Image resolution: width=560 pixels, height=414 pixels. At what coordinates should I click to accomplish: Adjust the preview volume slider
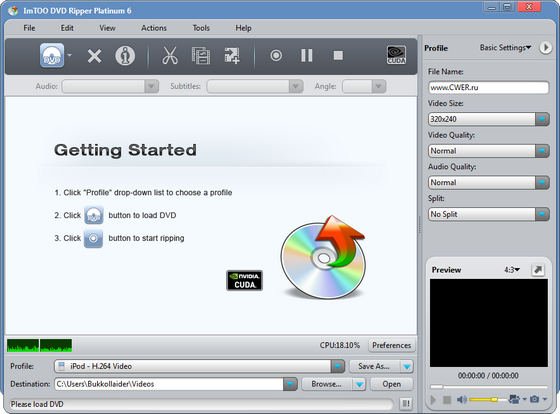488,399
